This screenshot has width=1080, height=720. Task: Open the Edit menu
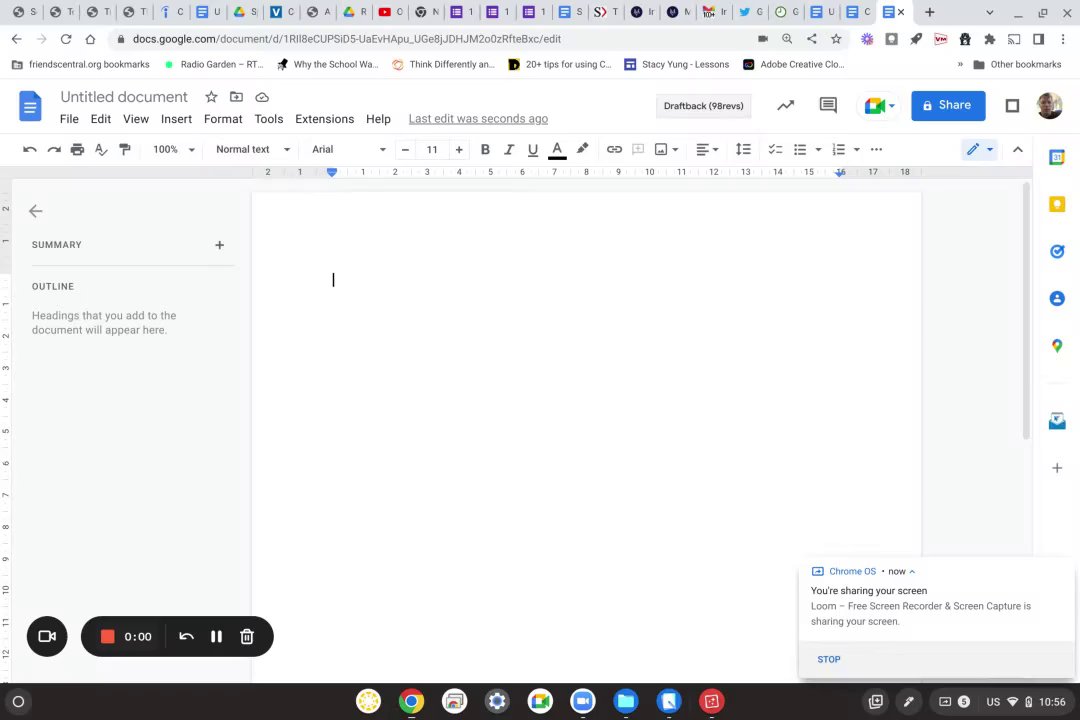point(101,119)
